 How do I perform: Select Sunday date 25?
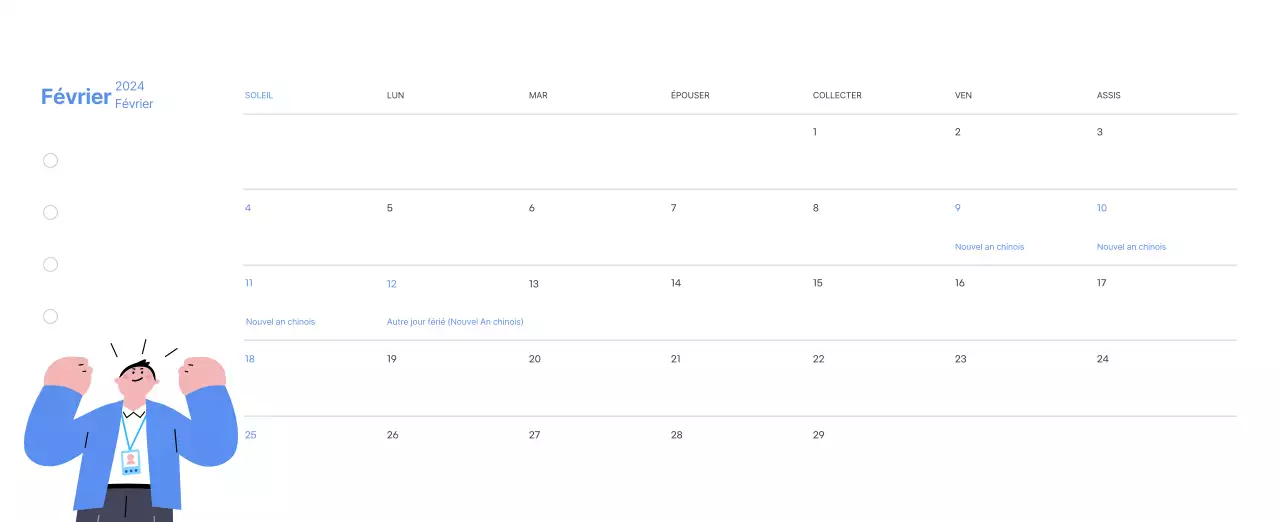(251, 435)
